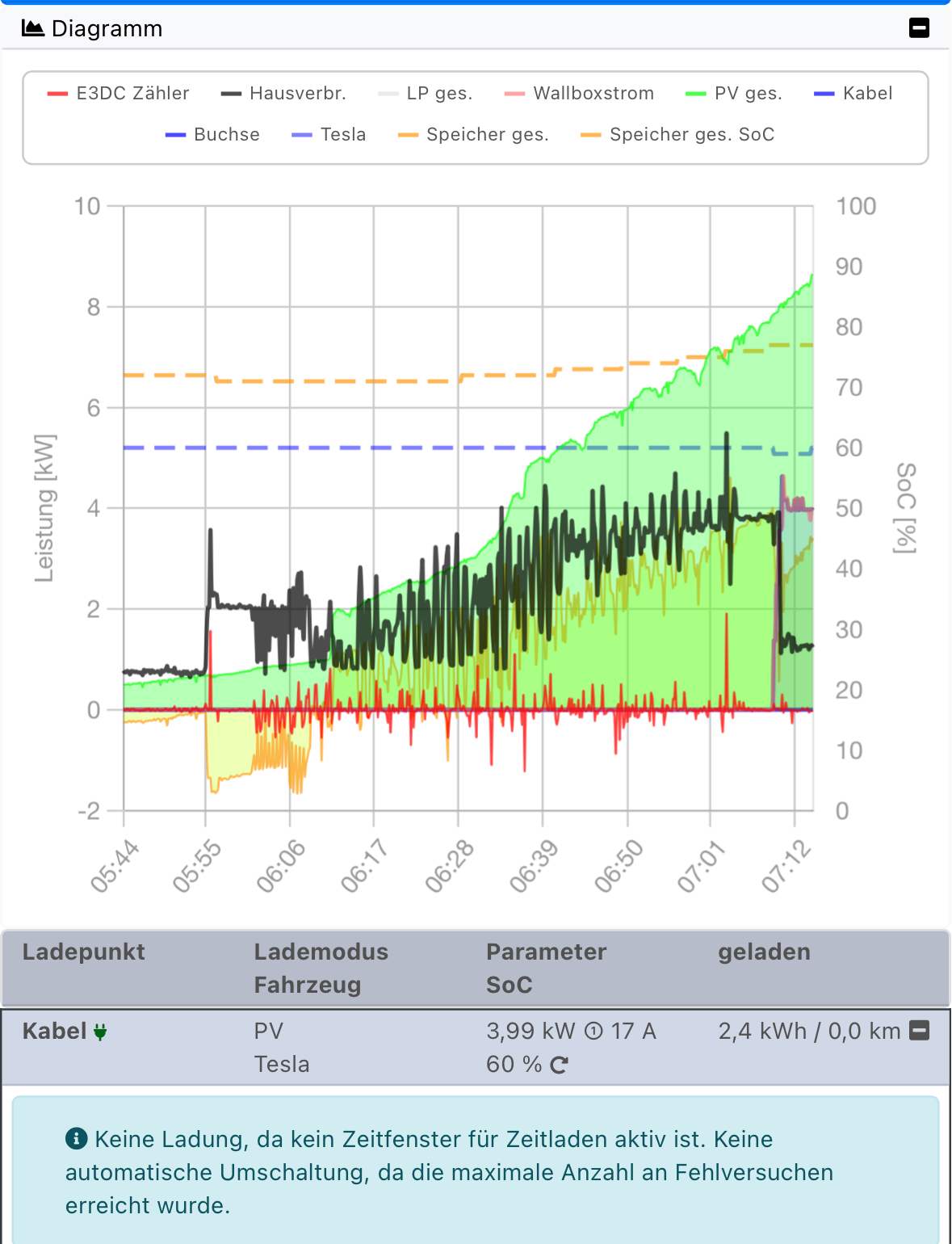Toggle Buchse series in legend
The height and width of the screenshot is (1244, 952).
(212, 134)
